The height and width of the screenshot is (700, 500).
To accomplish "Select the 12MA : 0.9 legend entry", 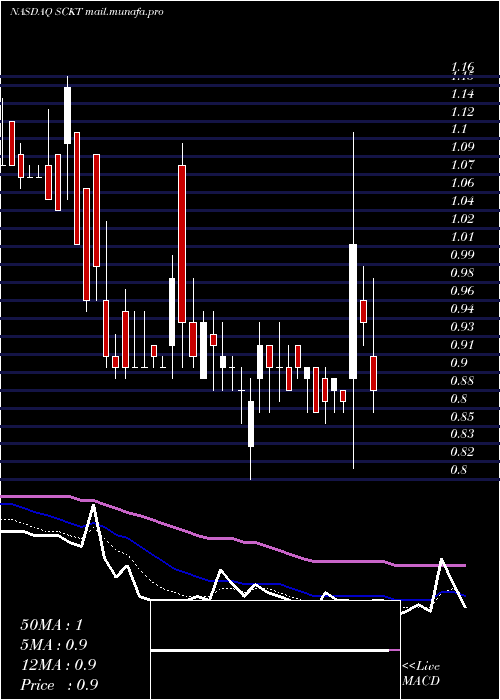I will click(58, 664).
